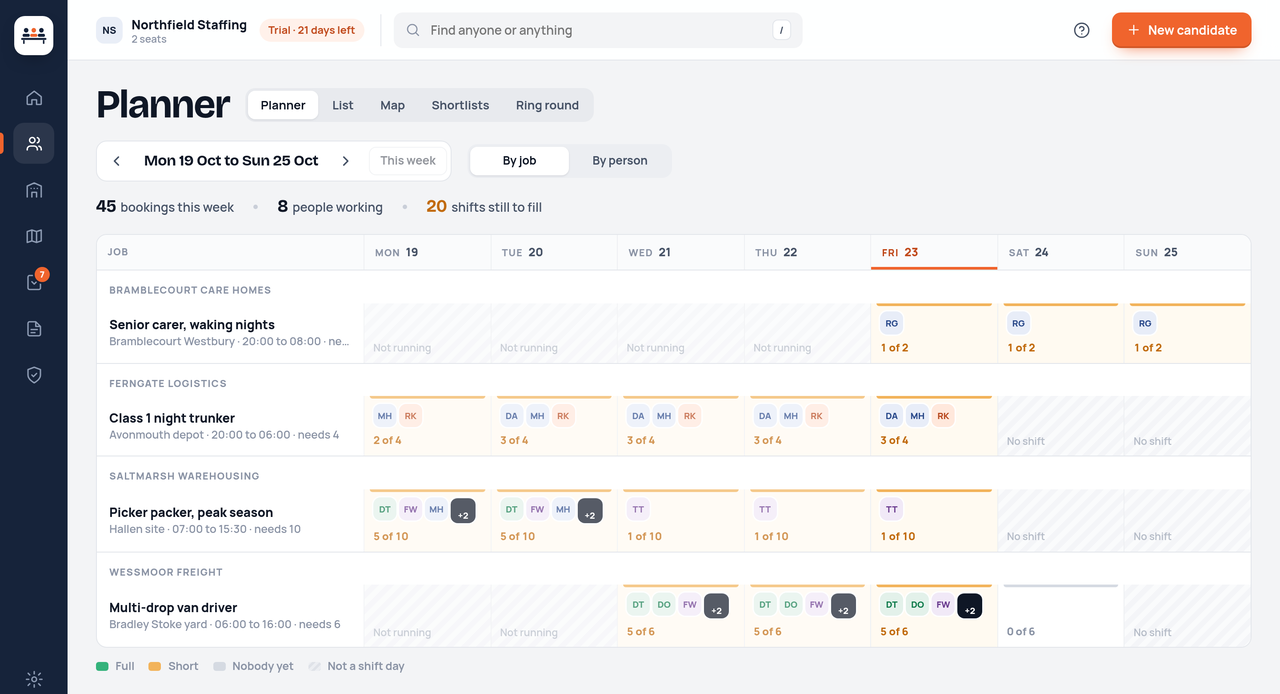Switch to By person view
1280x694 pixels.
pos(620,161)
